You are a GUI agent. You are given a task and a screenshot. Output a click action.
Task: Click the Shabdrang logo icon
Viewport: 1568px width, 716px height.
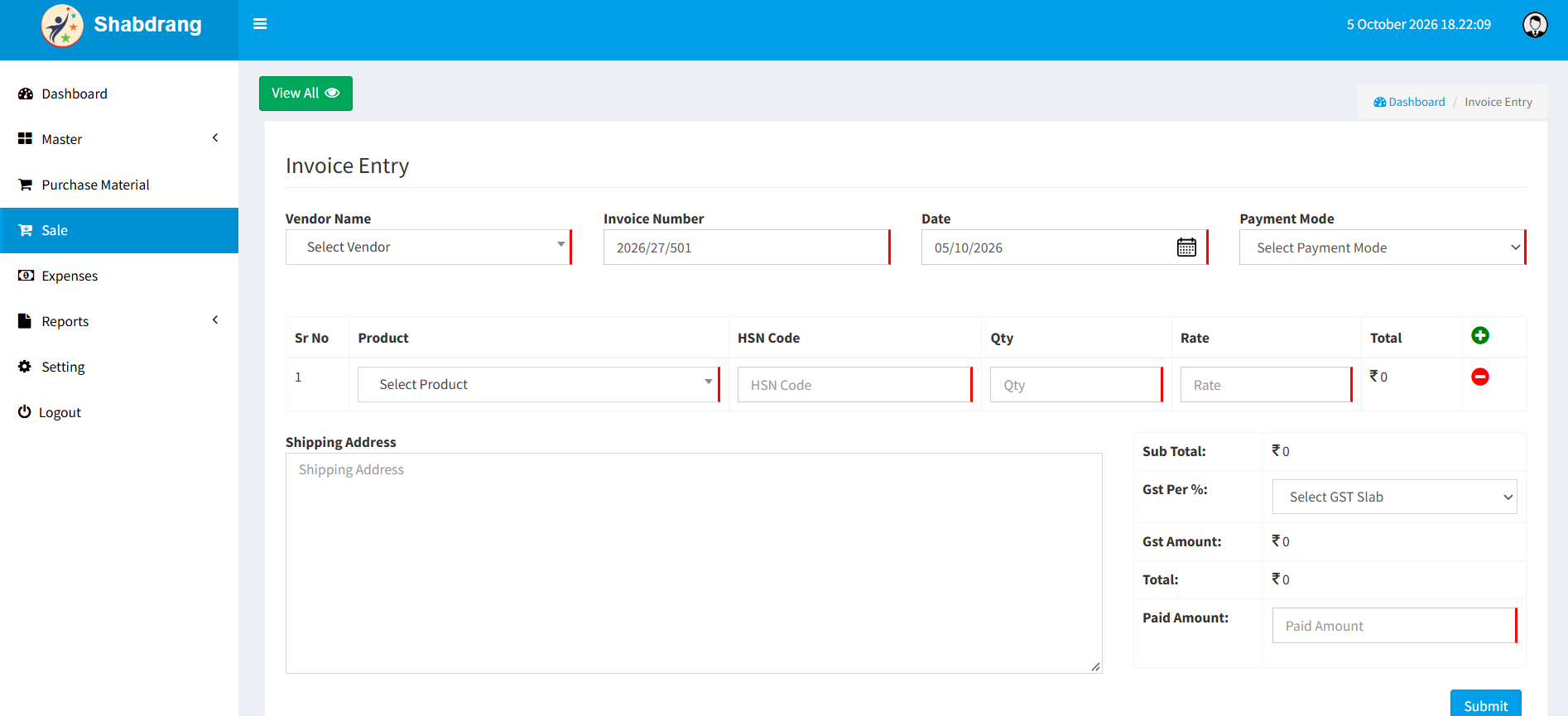click(62, 26)
